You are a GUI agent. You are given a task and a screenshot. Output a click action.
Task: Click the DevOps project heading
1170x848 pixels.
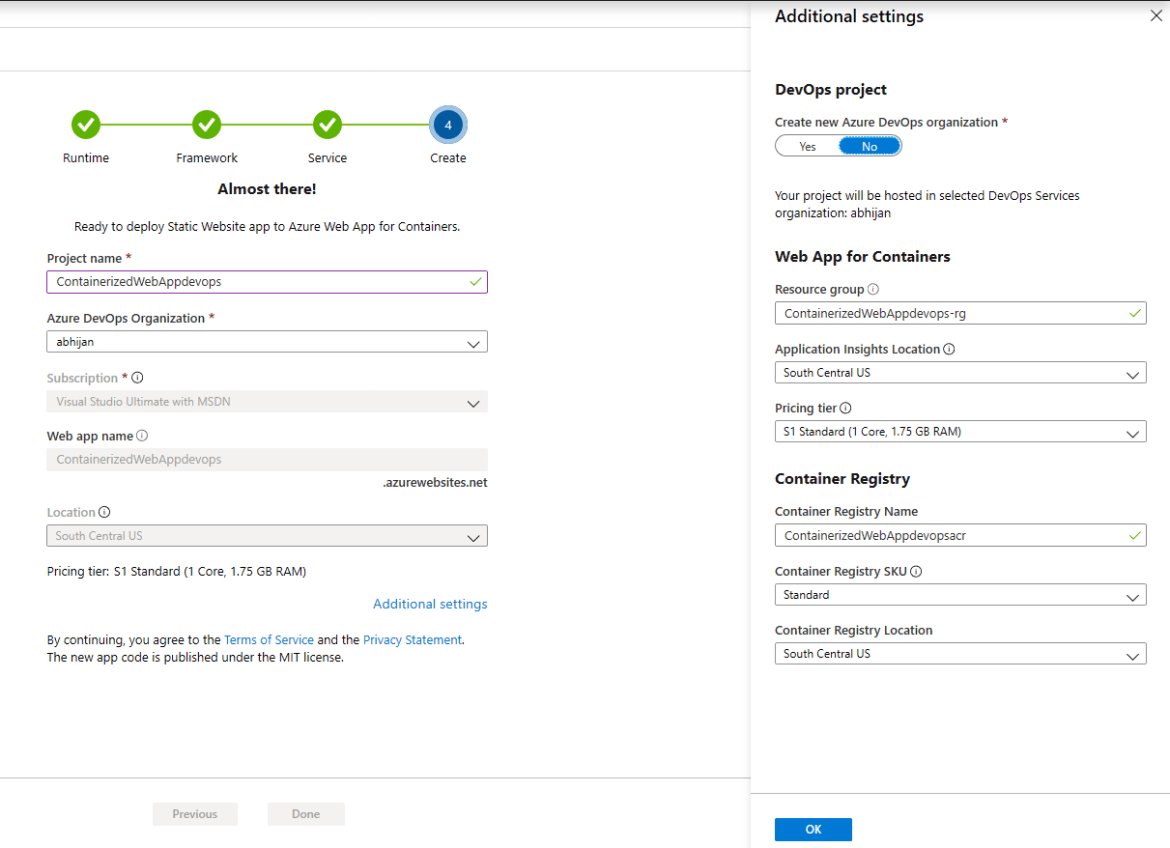[x=830, y=90]
